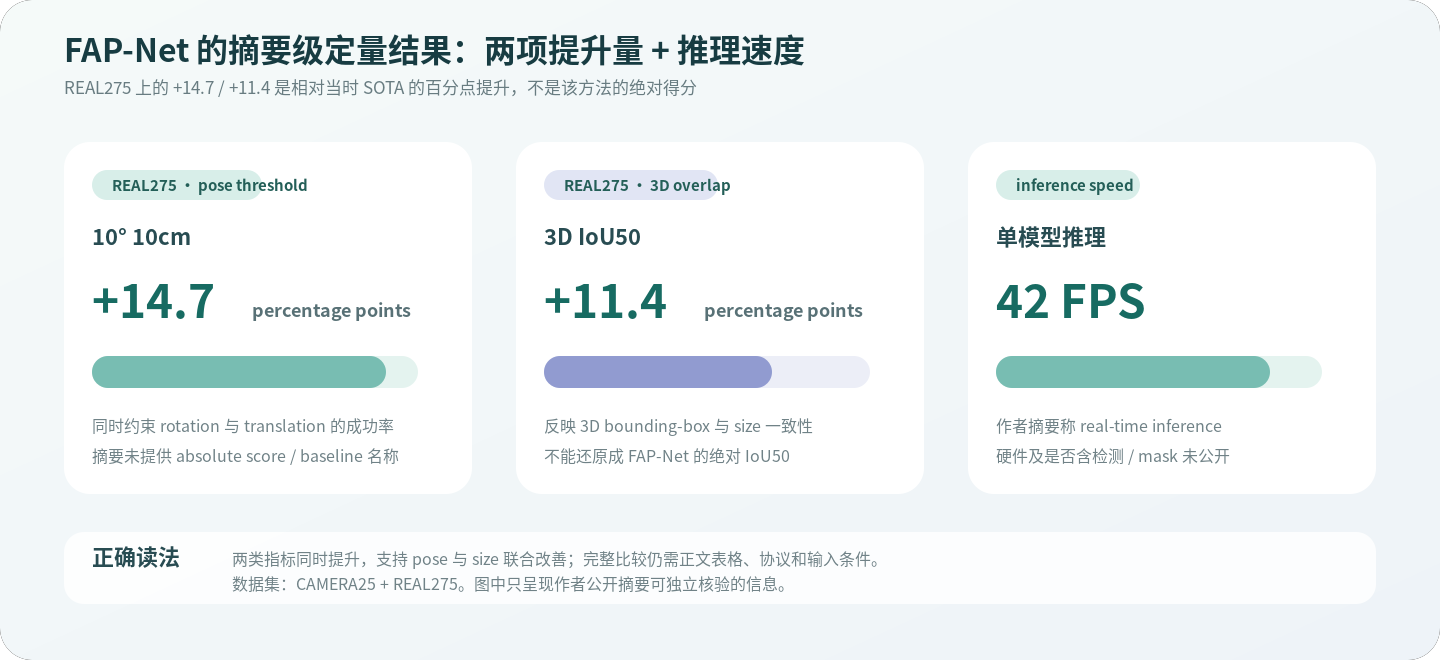Image resolution: width=1440 pixels, height=660 pixels.
Task: Click the '+14.7' value
Action: (153, 301)
